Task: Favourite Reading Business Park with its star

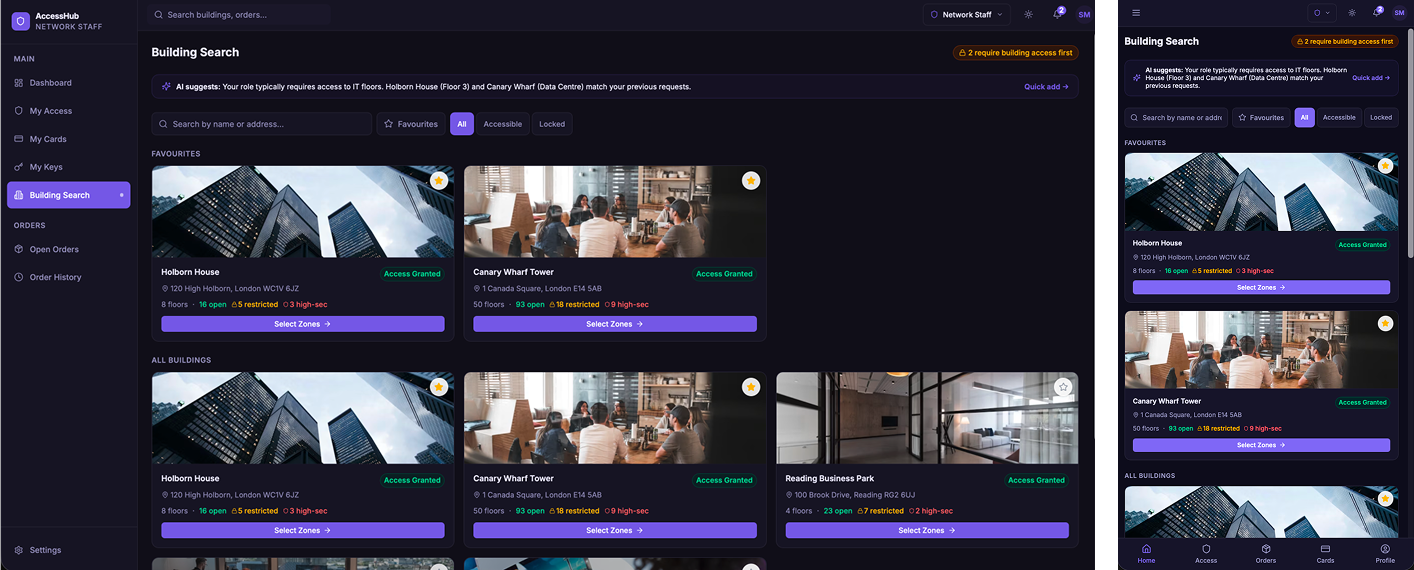Action: (x=1063, y=387)
